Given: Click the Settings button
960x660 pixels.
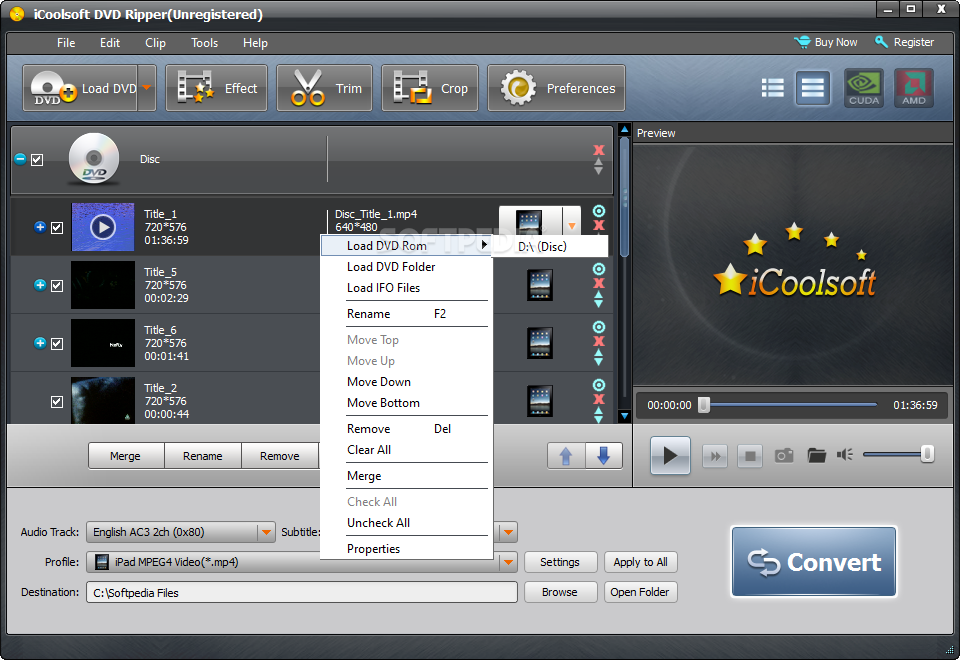Looking at the screenshot, I should click(560, 562).
